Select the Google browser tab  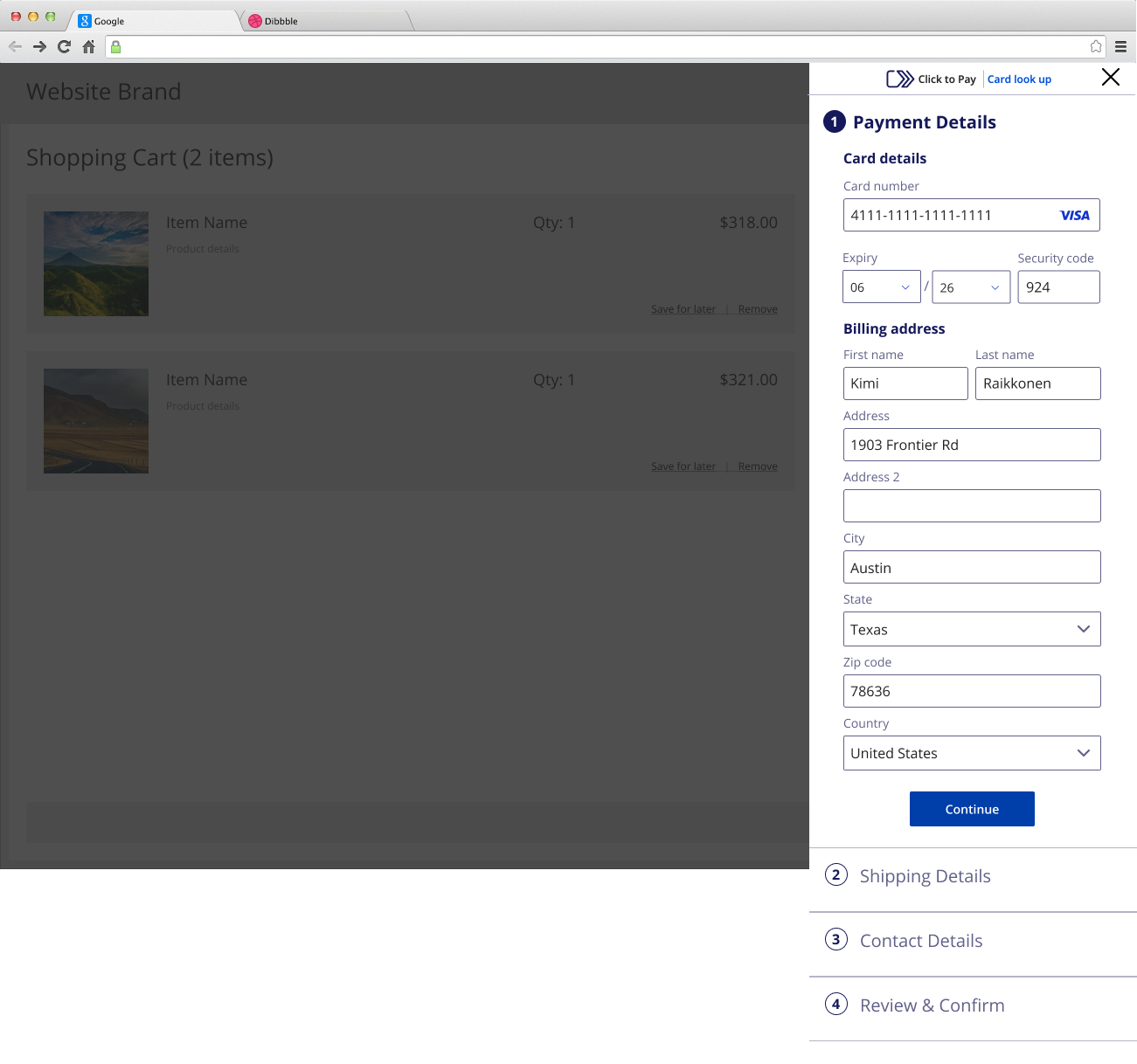click(x=153, y=21)
